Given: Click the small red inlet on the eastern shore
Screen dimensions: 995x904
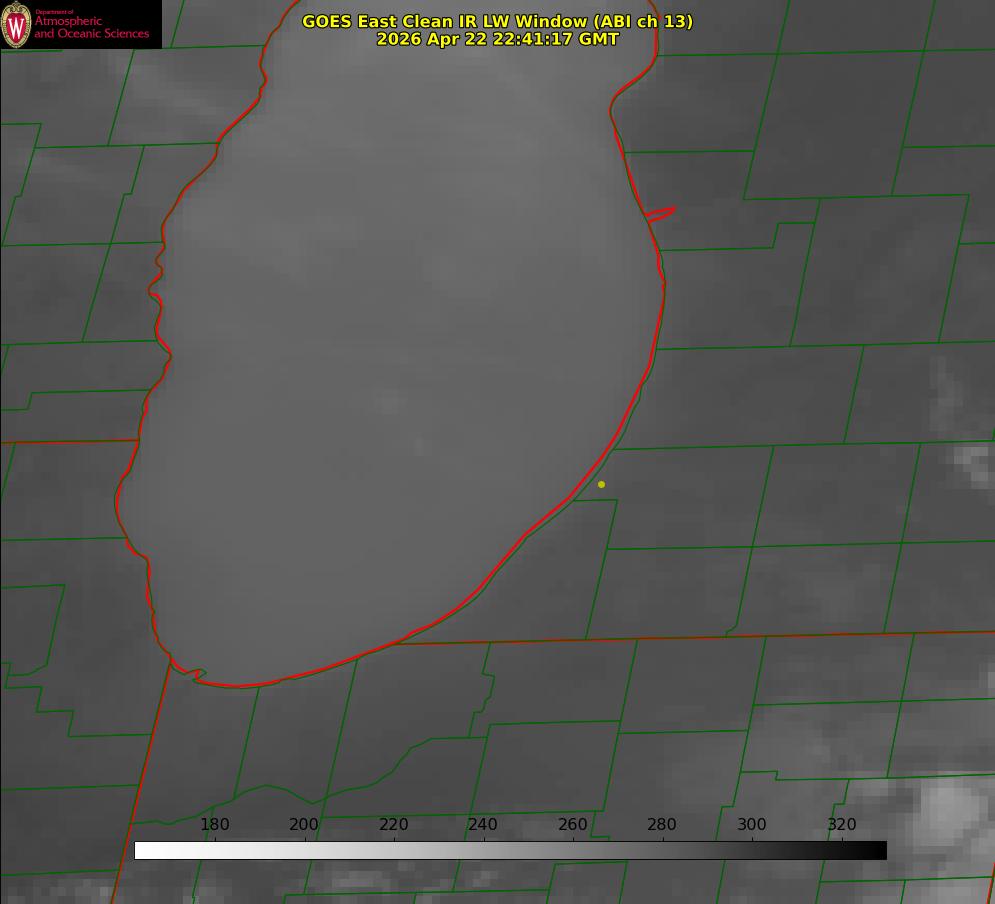Looking at the screenshot, I should [x=660, y=214].
